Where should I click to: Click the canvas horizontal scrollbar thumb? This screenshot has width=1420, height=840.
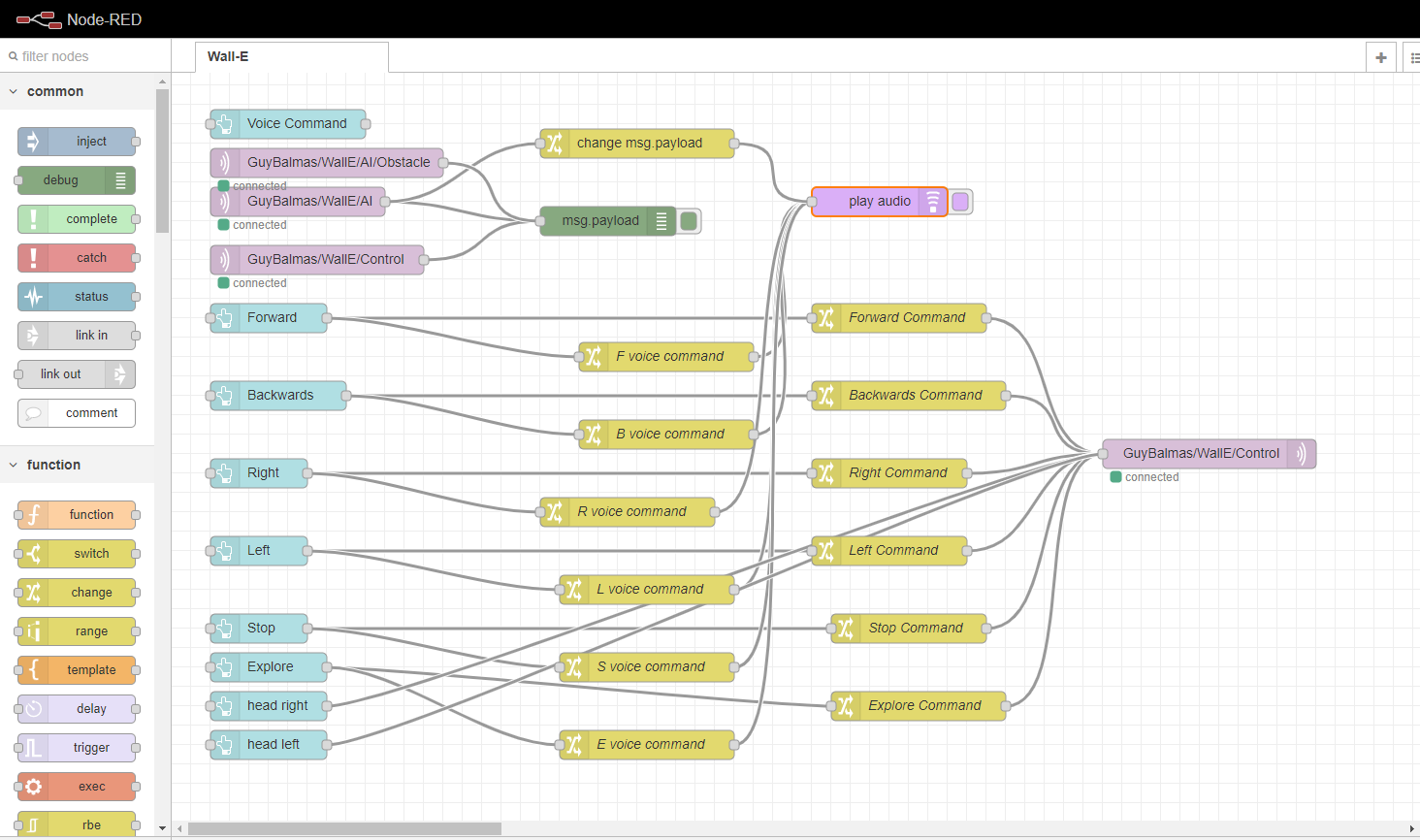click(x=344, y=828)
